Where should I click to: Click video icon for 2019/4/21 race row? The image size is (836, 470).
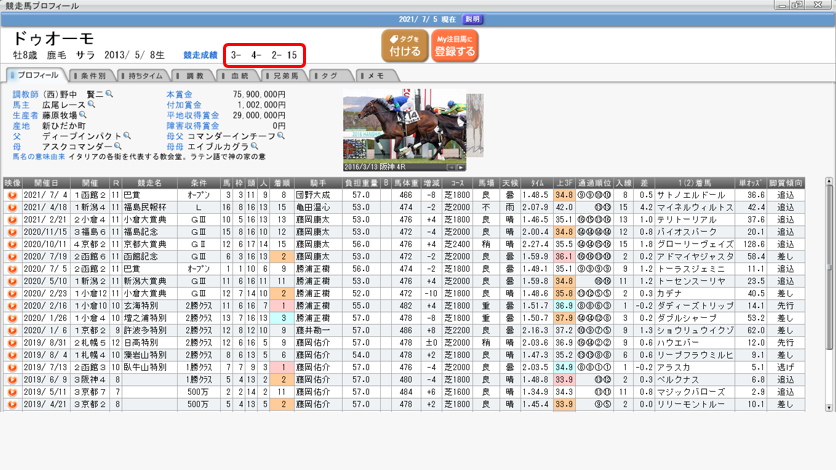point(12,403)
